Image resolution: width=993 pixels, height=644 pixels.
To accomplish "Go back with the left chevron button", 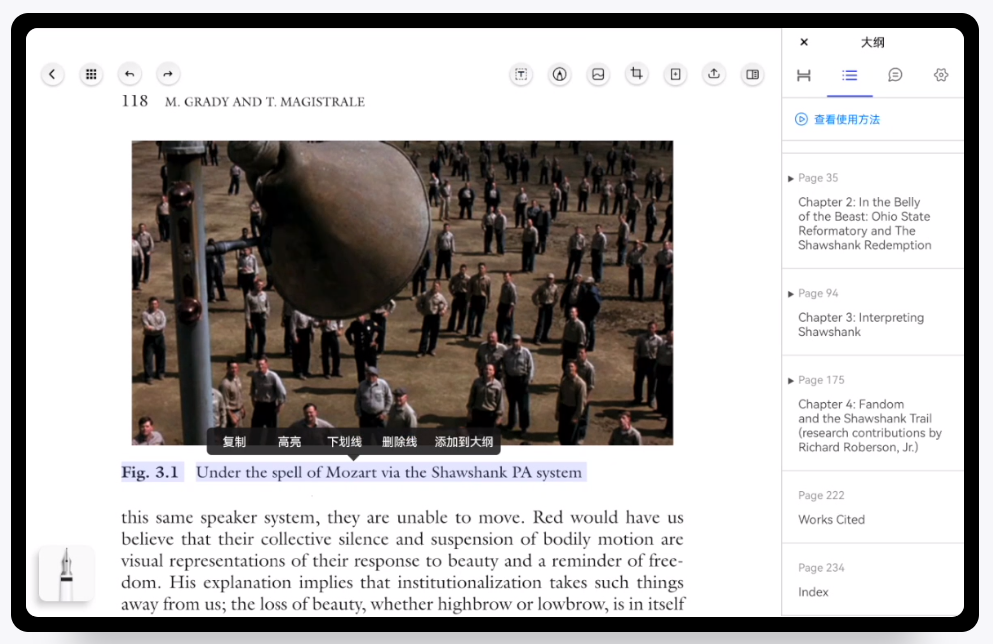I will tap(53, 74).
